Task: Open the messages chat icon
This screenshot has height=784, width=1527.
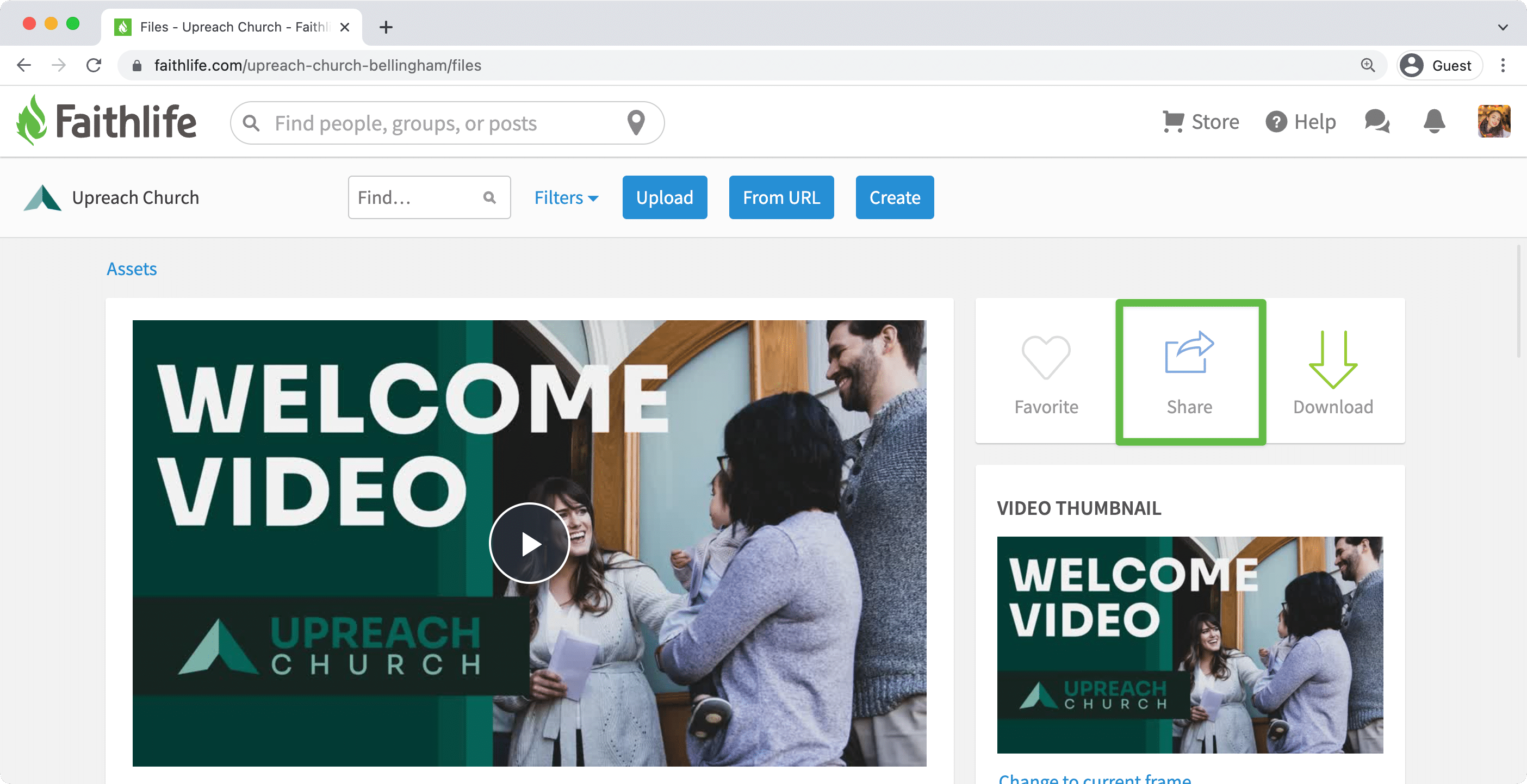Action: pos(1376,121)
